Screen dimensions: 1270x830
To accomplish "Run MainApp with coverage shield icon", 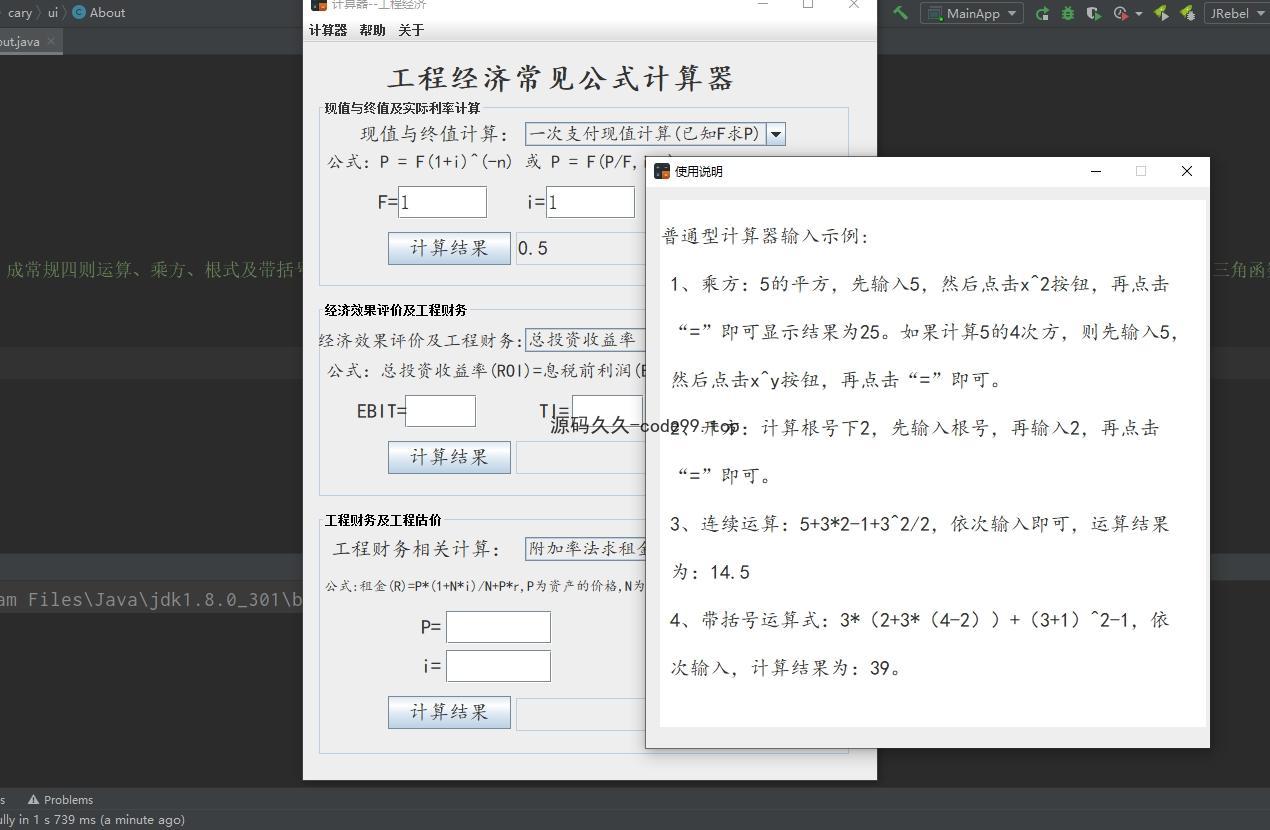I will click(1093, 13).
